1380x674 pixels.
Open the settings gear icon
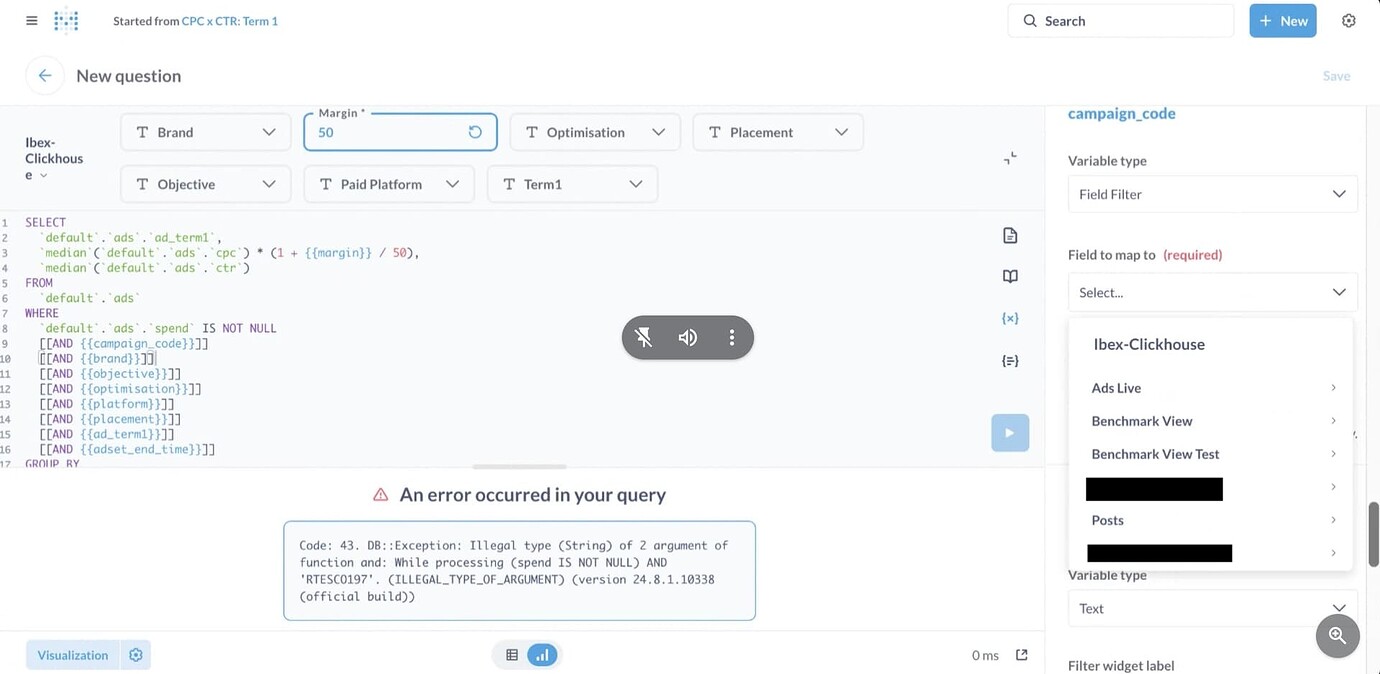(1348, 21)
